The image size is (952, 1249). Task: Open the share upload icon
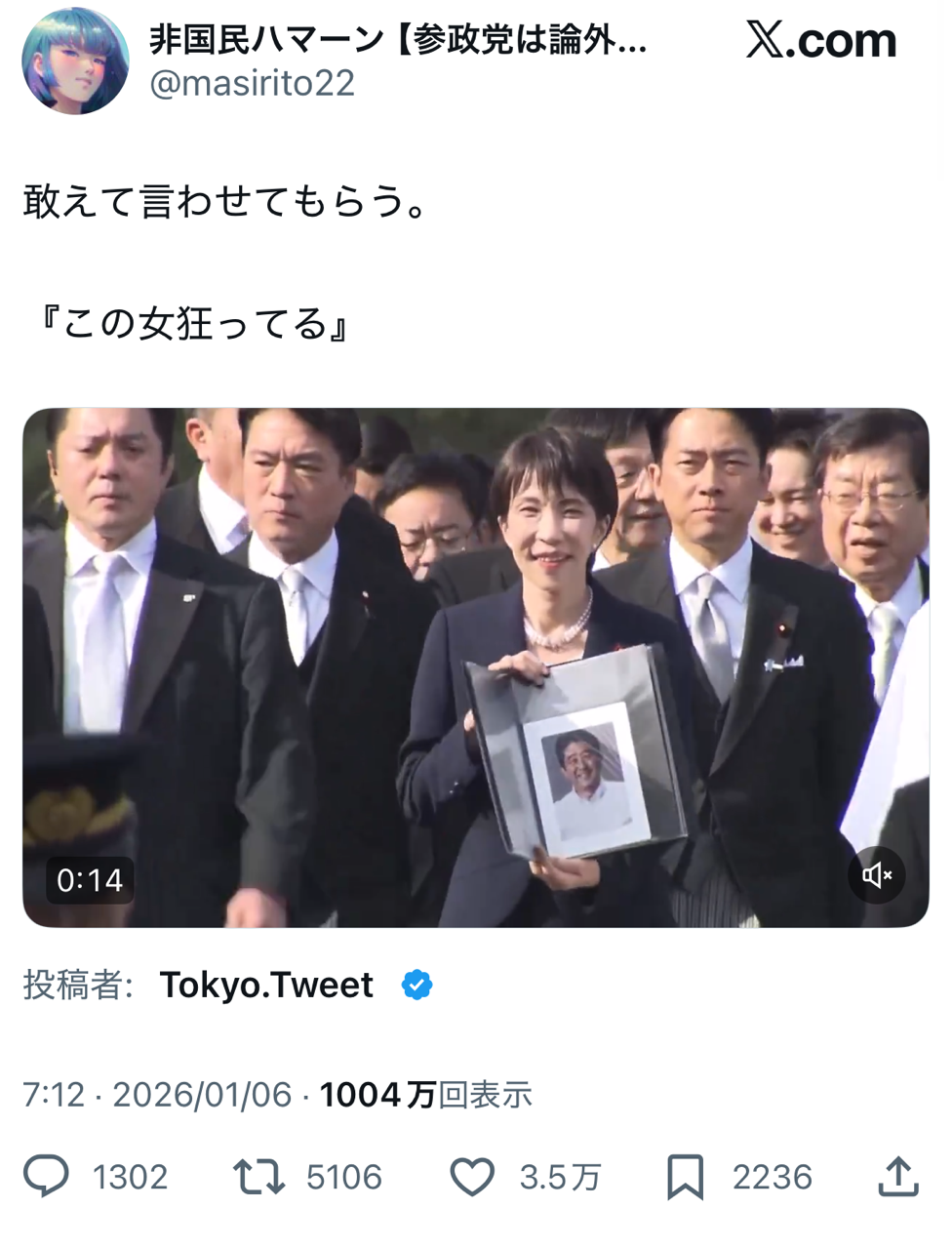[898, 1177]
